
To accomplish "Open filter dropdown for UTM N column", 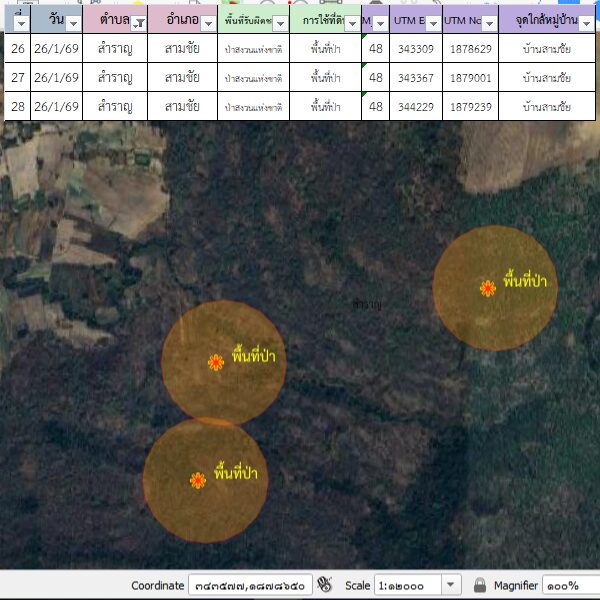I will click(x=488, y=23).
